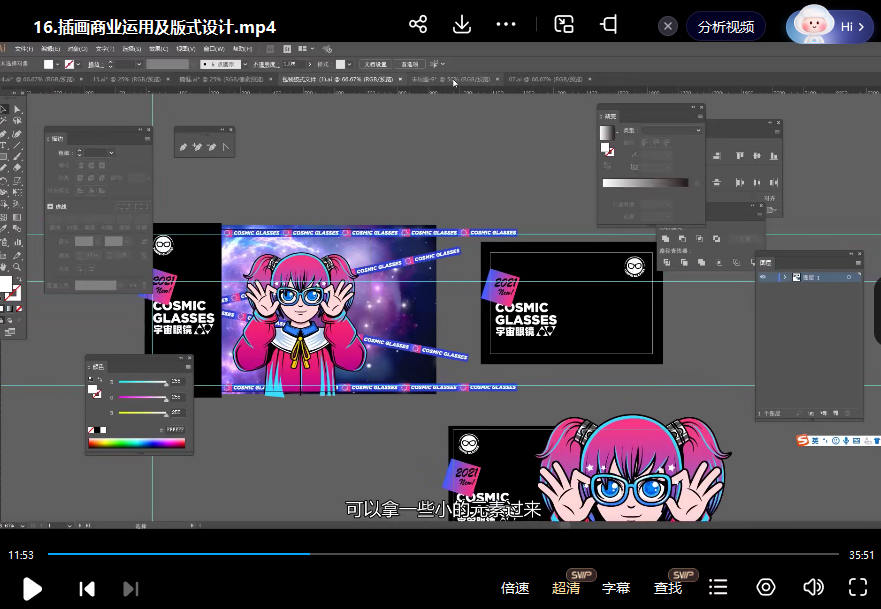Play the paused video

(x=32, y=588)
